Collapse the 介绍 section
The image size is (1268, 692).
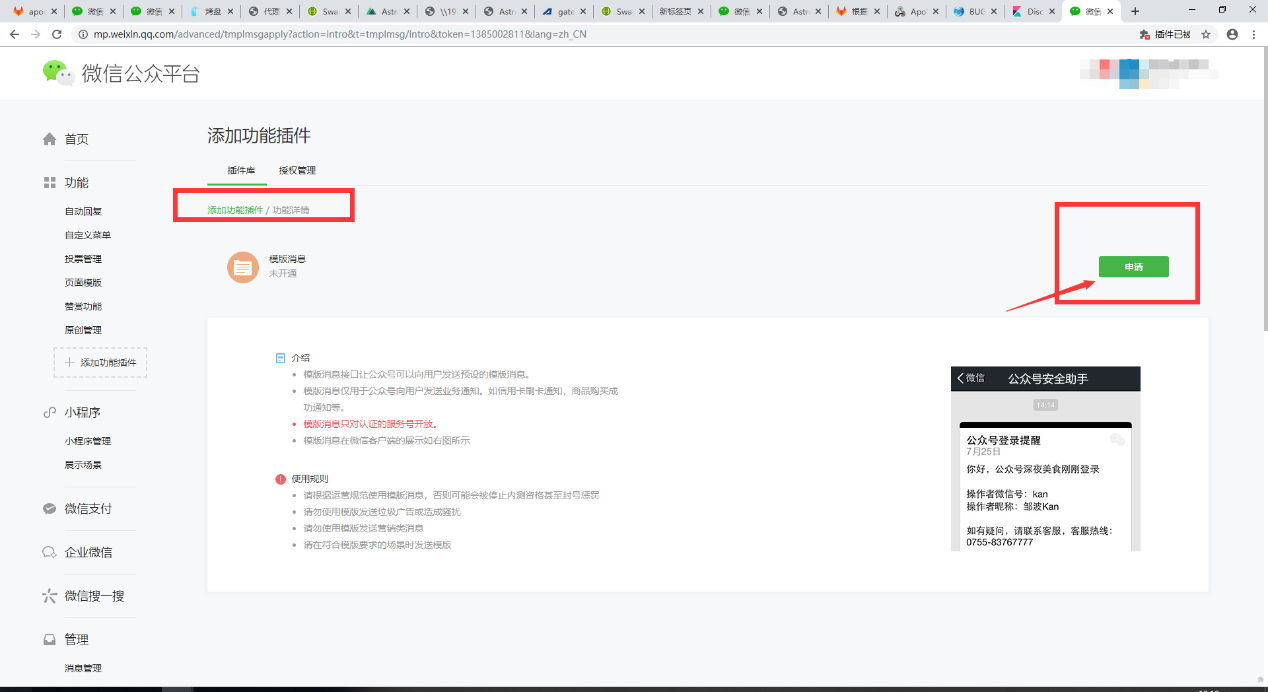click(x=280, y=357)
